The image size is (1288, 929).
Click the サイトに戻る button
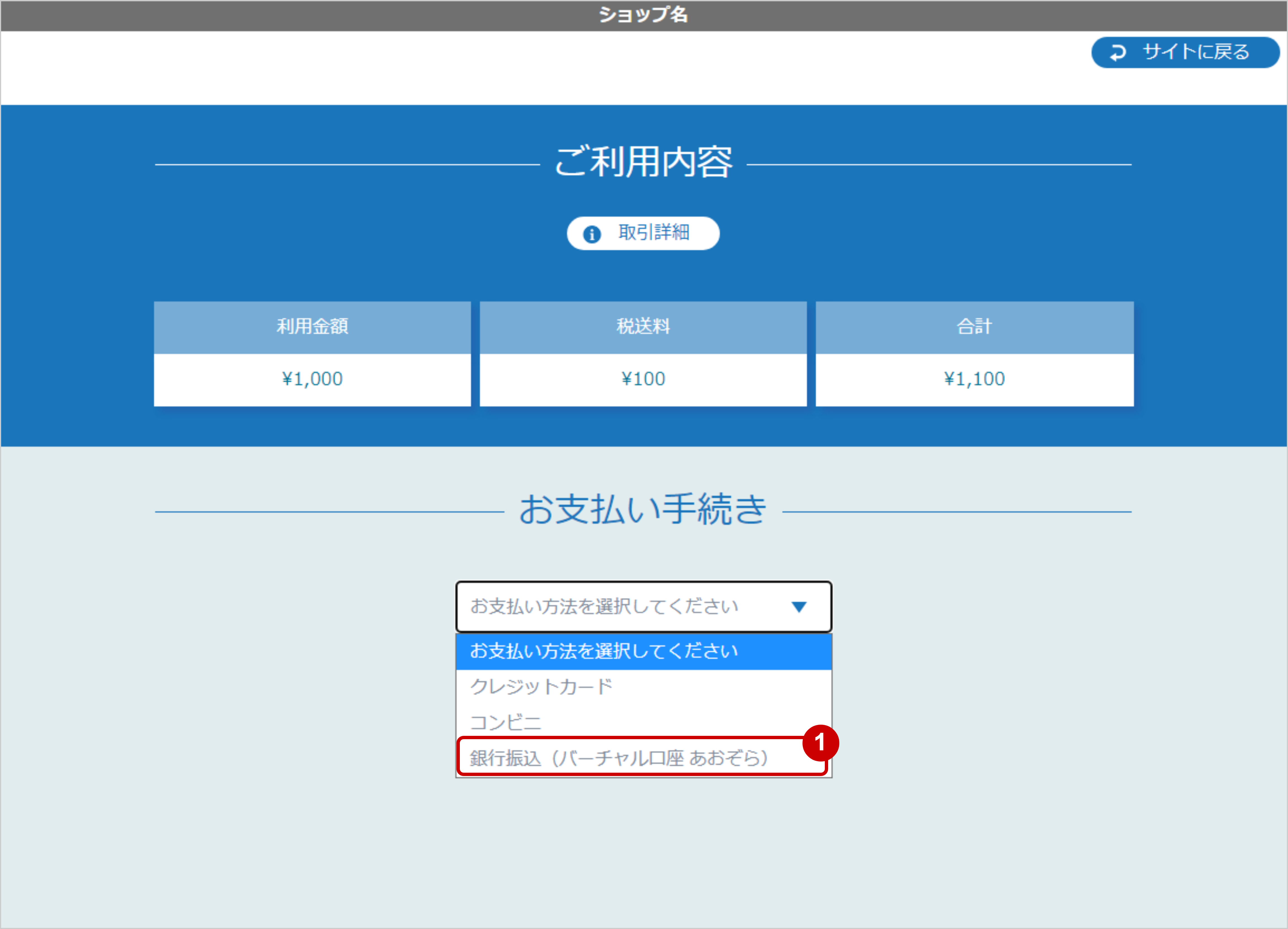pyautogui.click(x=1185, y=52)
